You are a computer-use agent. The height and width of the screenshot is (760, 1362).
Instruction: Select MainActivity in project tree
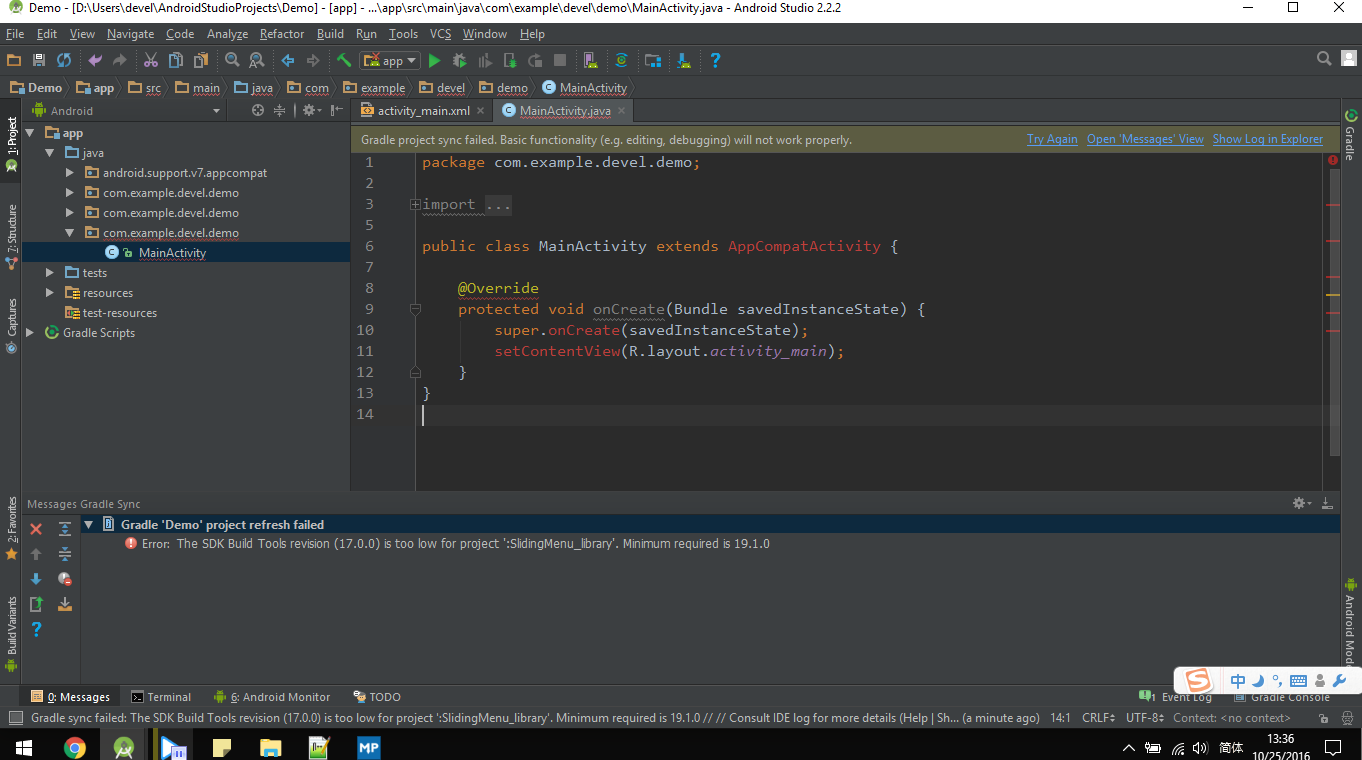click(172, 253)
